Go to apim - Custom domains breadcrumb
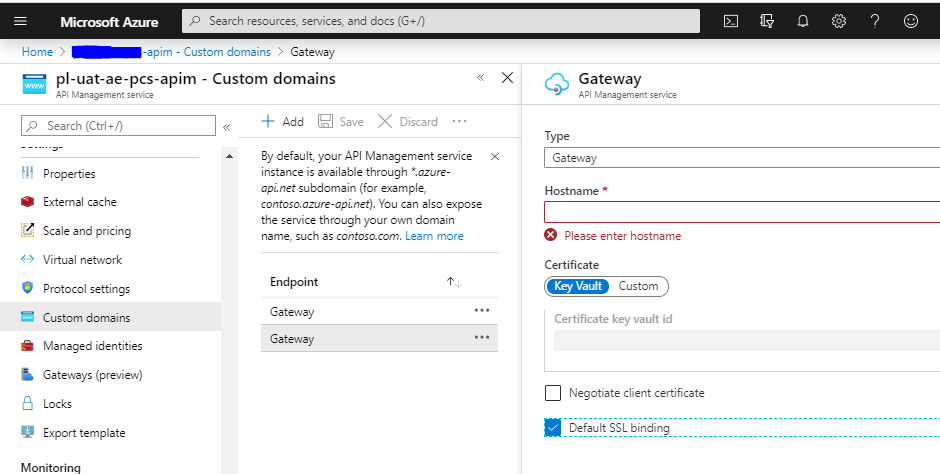 171,52
